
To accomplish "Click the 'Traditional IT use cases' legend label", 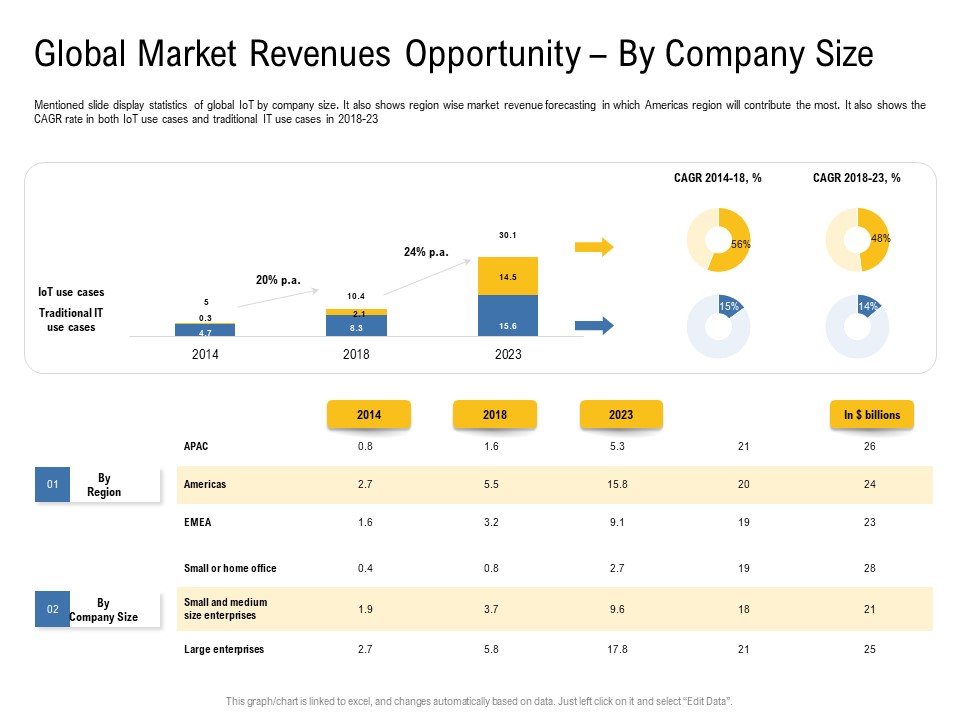I will tap(71, 320).
